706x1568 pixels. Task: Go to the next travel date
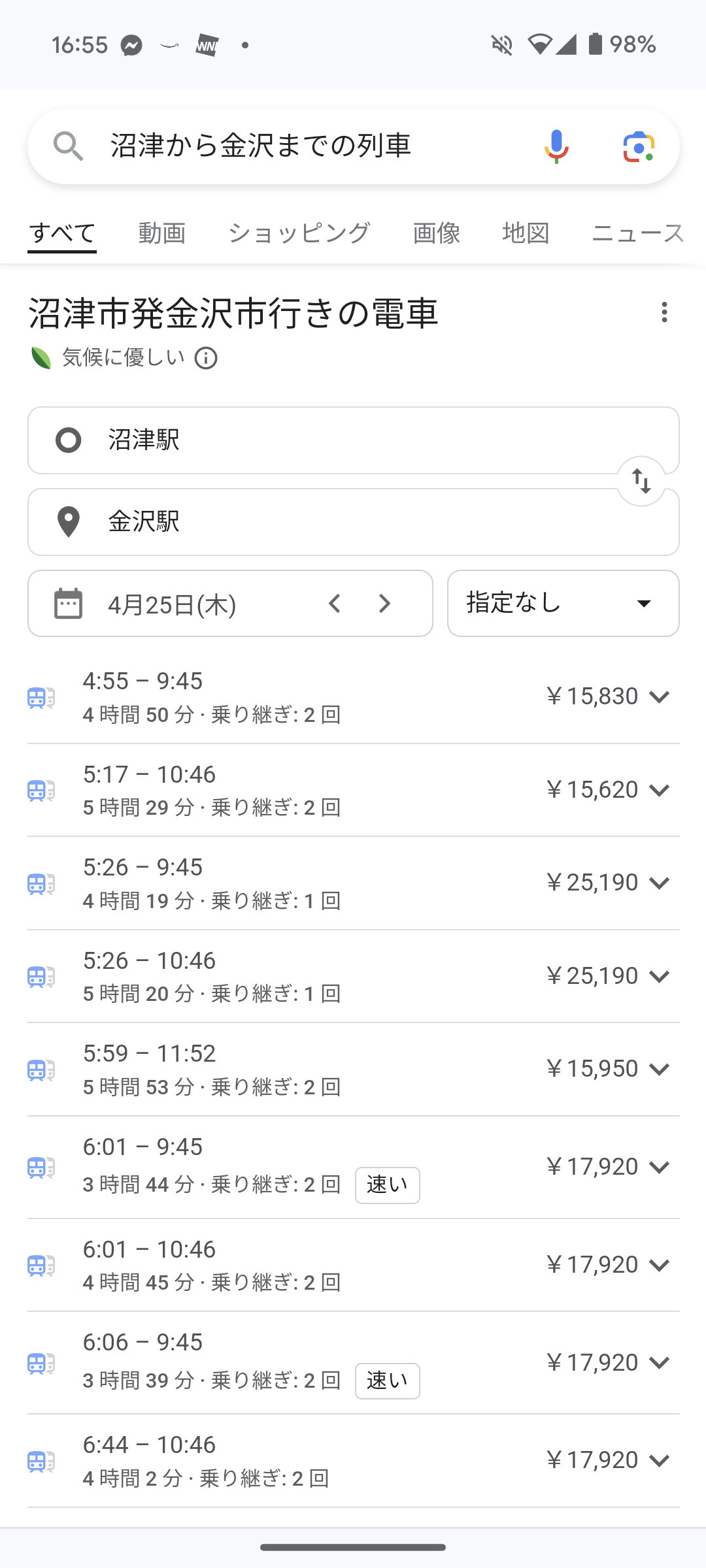pyautogui.click(x=385, y=604)
